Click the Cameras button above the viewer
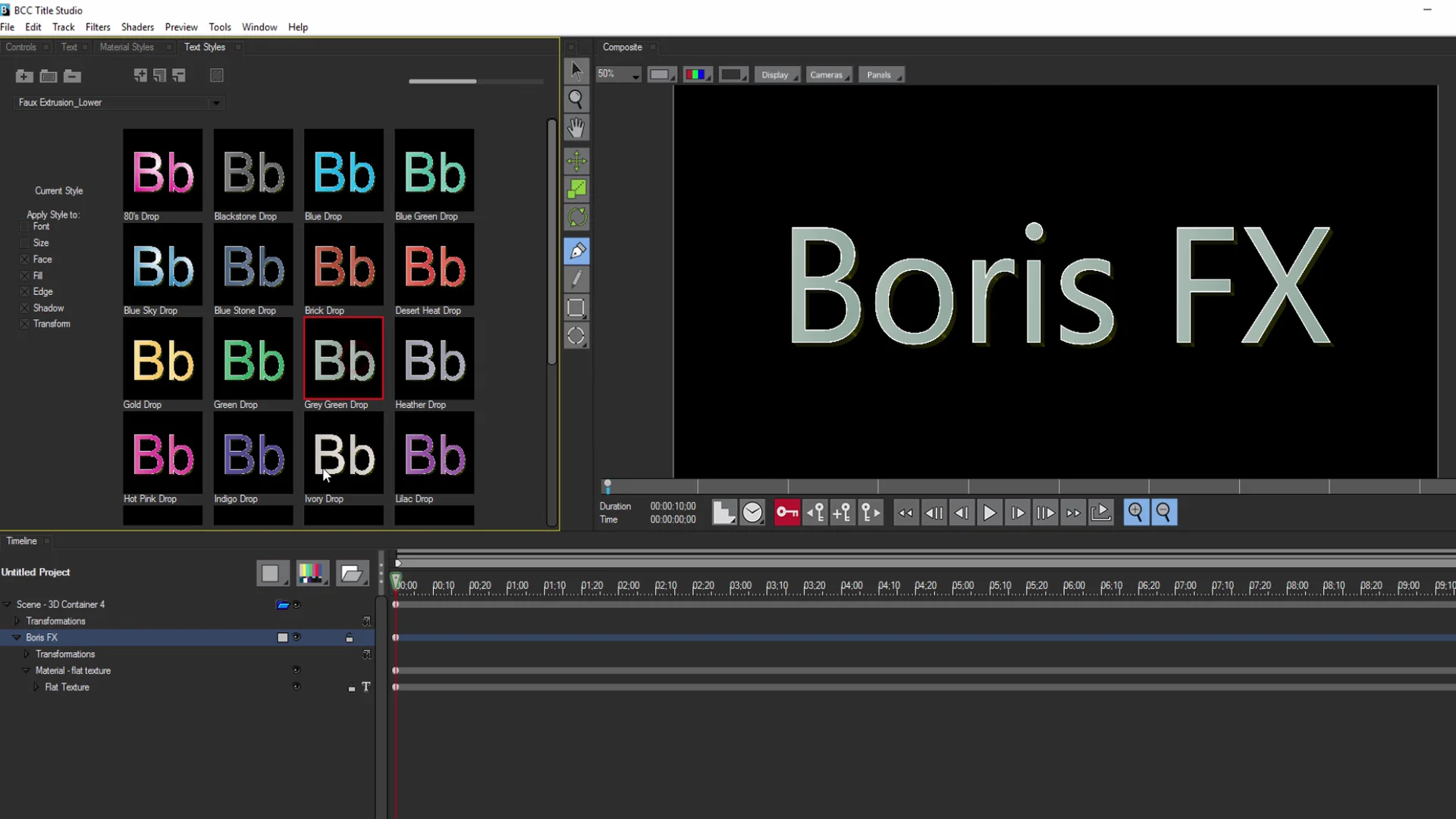 [828, 74]
